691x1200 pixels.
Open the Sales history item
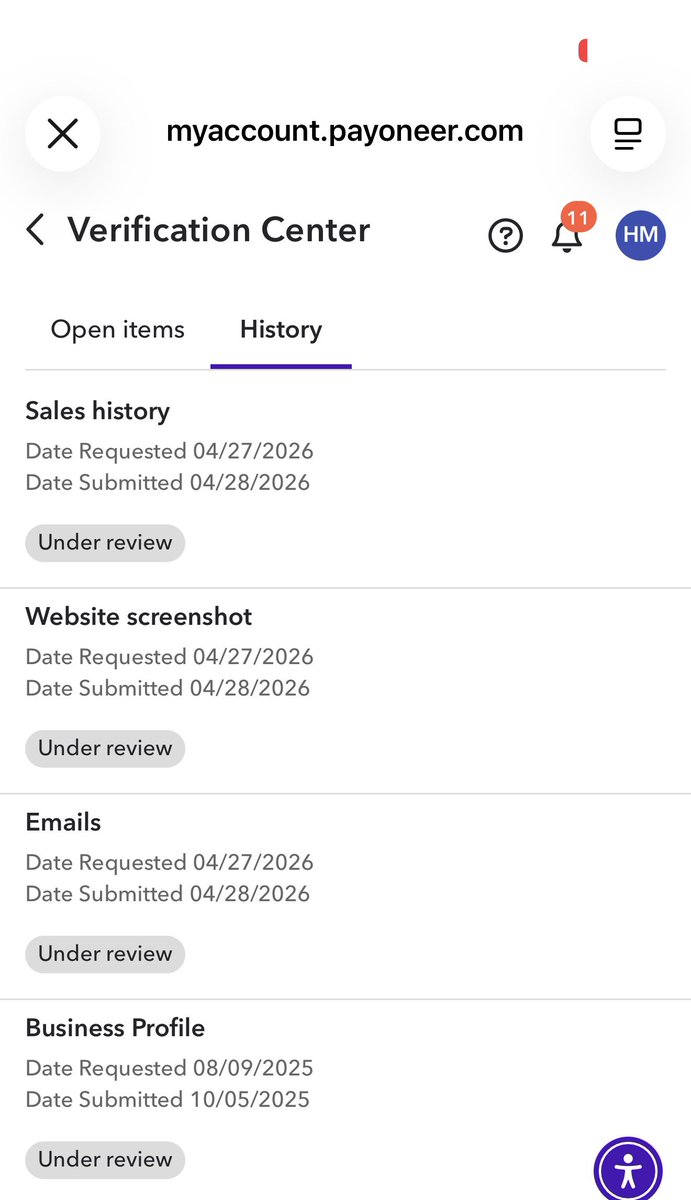(345, 485)
